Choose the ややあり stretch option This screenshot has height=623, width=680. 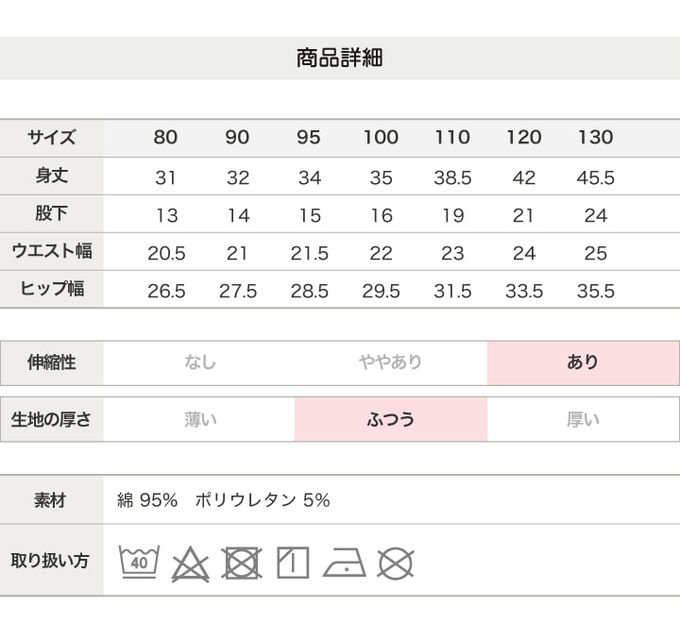[391, 363]
